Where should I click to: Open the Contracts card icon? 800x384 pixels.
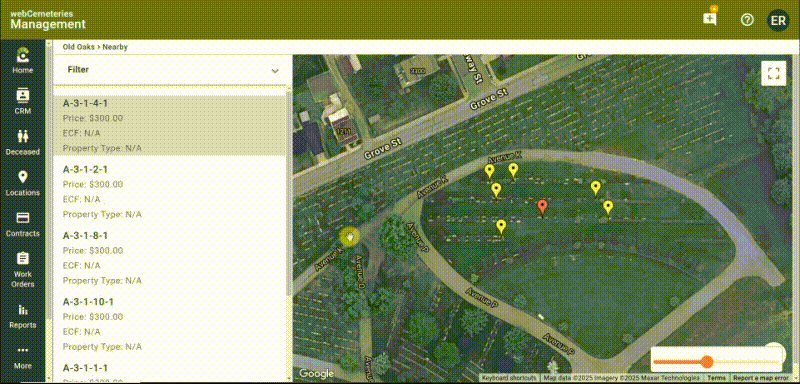(x=22, y=218)
